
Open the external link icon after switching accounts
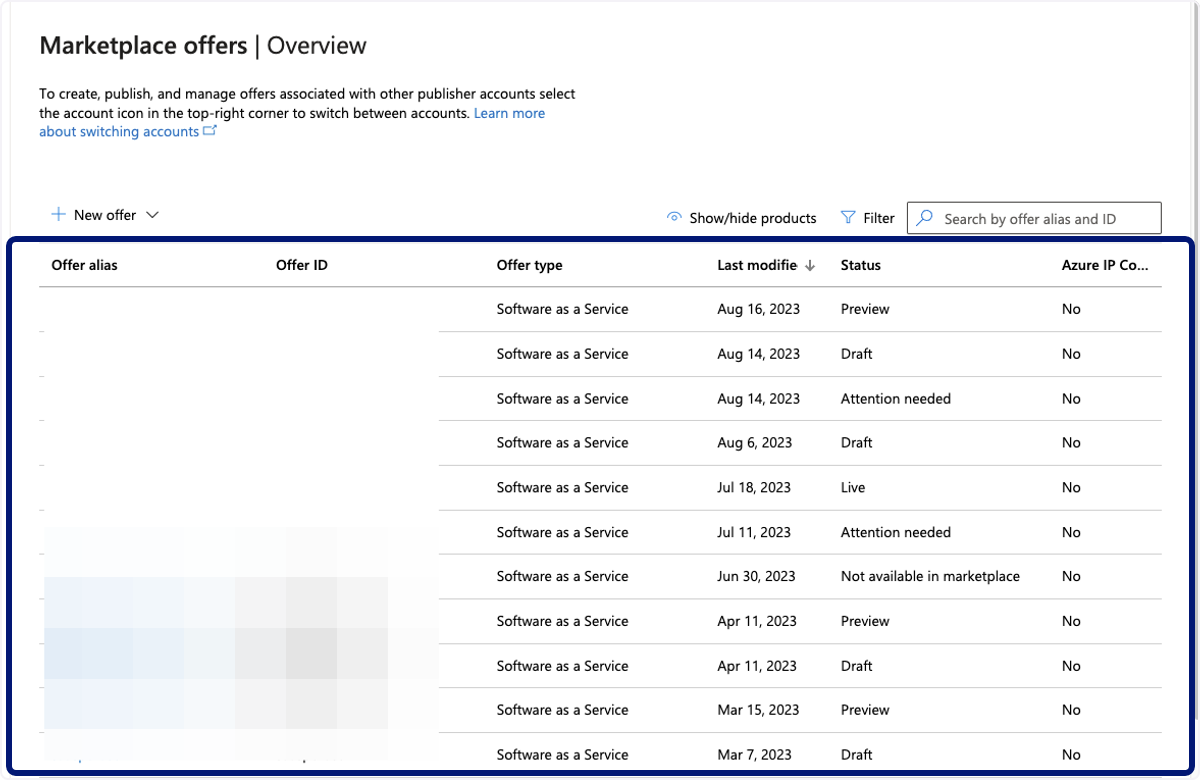click(x=210, y=131)
